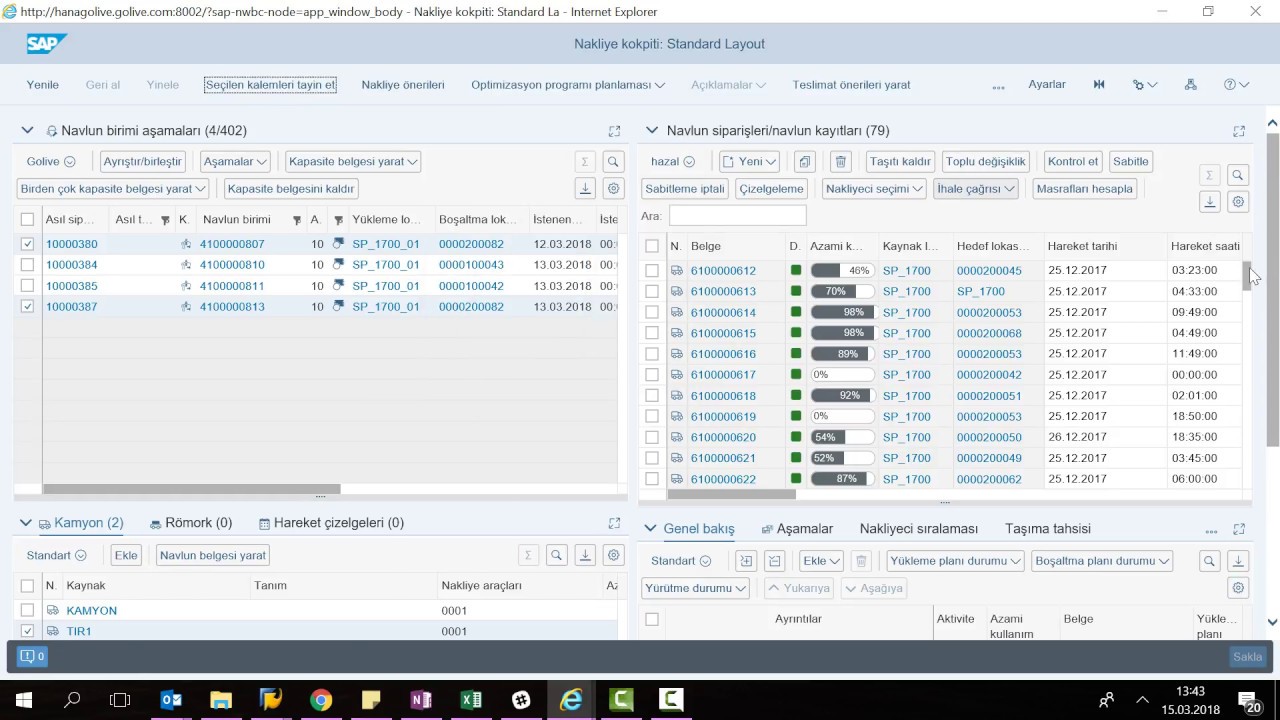
Task: Click 46% utilization bar for order 6100000612
Action: (842, 271)
